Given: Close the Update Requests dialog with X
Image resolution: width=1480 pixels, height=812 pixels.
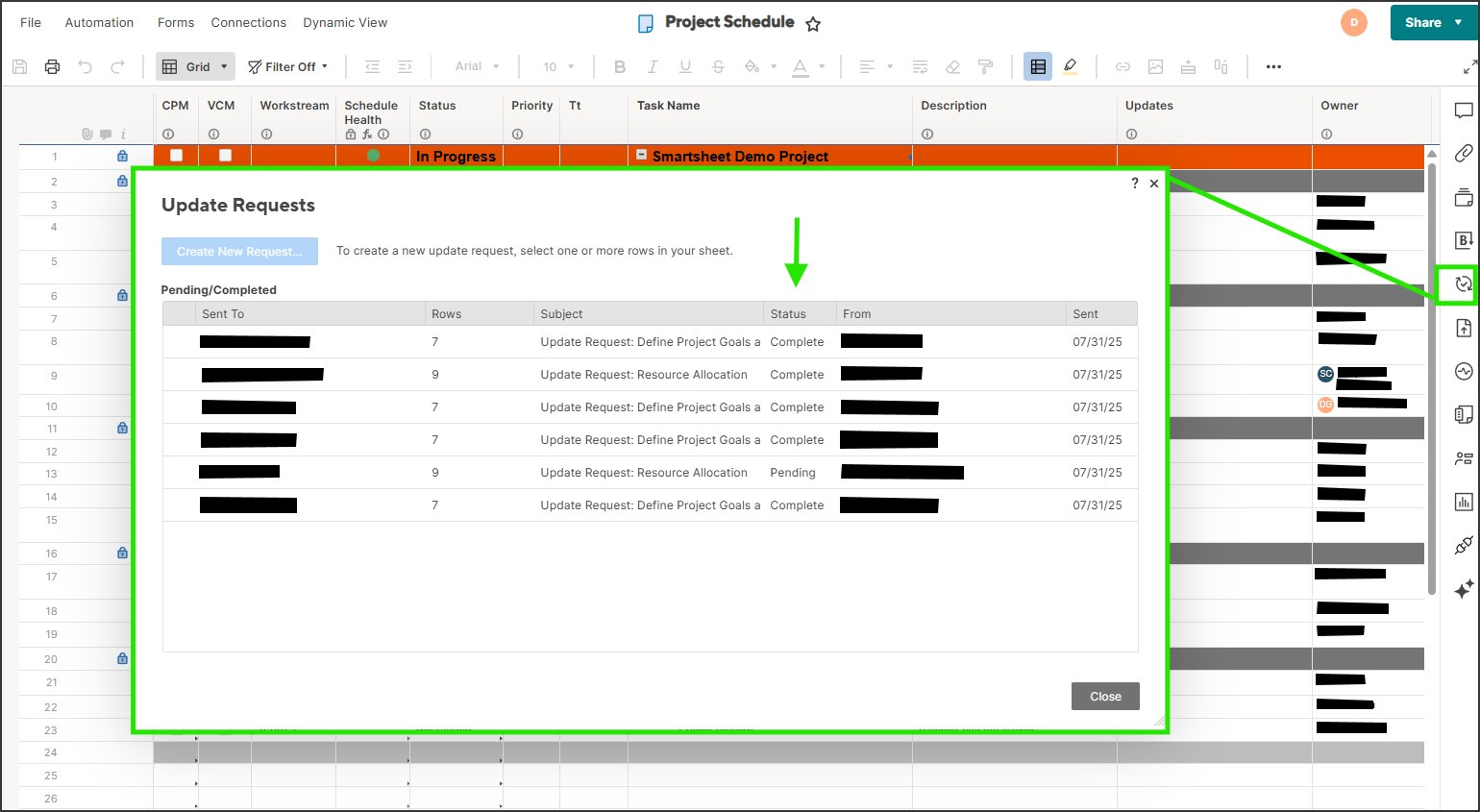Looking at the screenshot, I should (1154, 183).
